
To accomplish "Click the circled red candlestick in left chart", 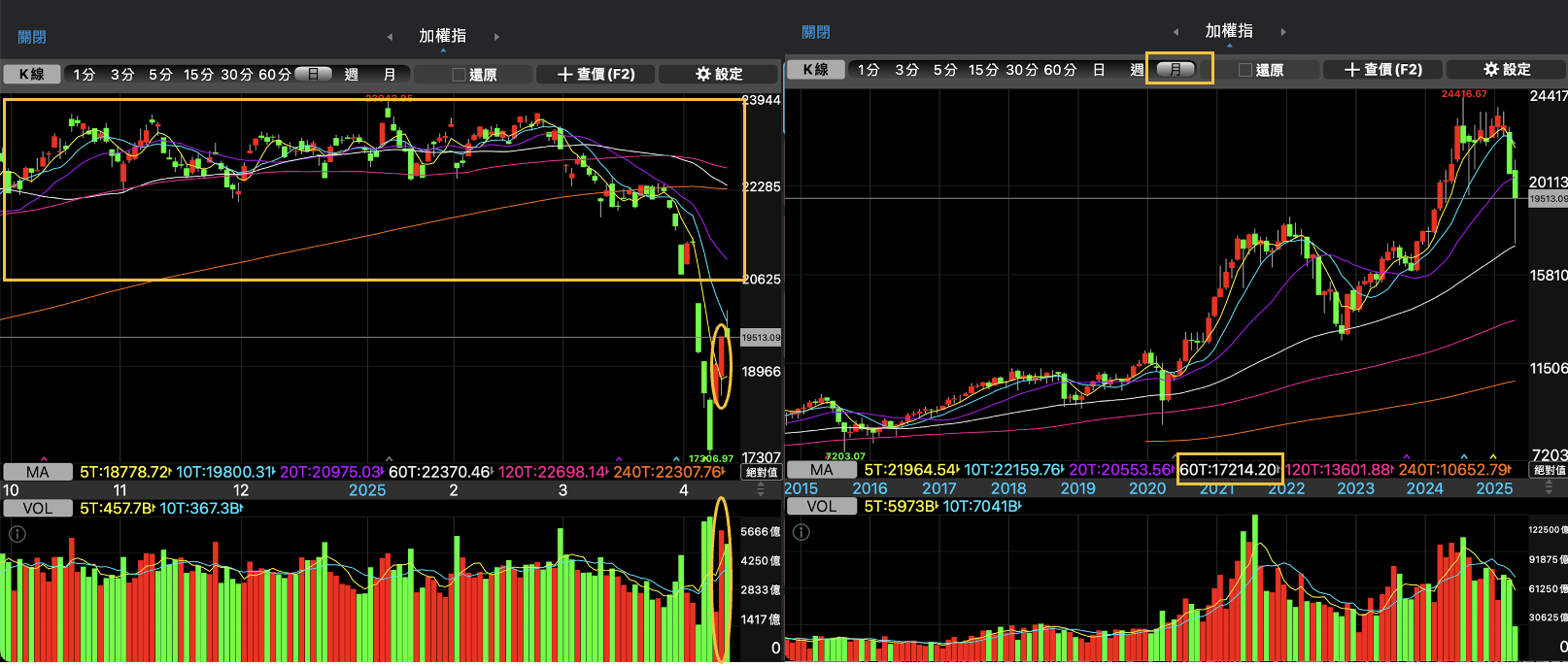I will [x=721, y=361].
